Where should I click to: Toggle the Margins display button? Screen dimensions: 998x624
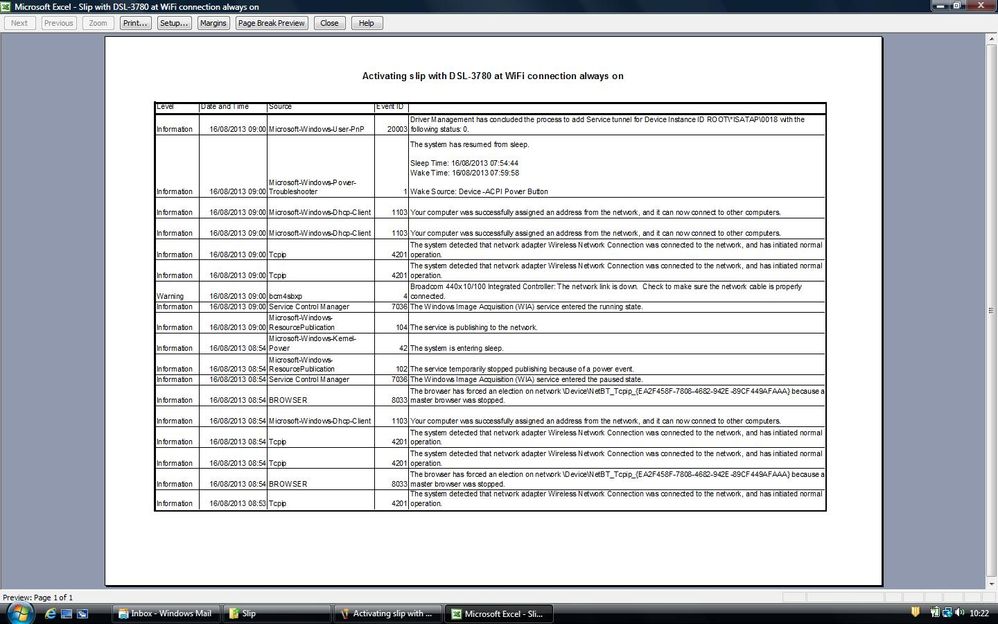click(x=213, y=23)
